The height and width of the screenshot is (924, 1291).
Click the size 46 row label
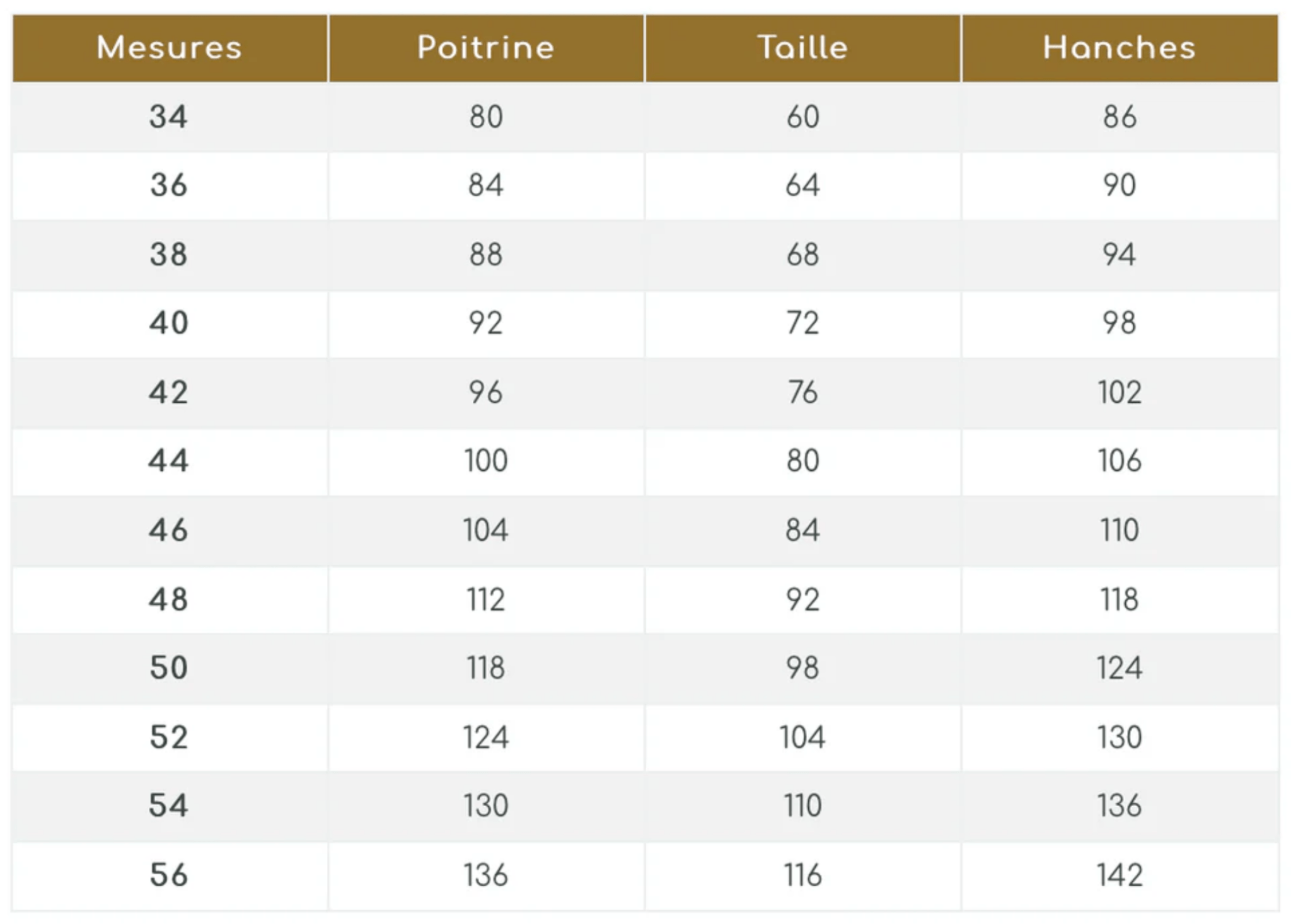click(168, 529)
